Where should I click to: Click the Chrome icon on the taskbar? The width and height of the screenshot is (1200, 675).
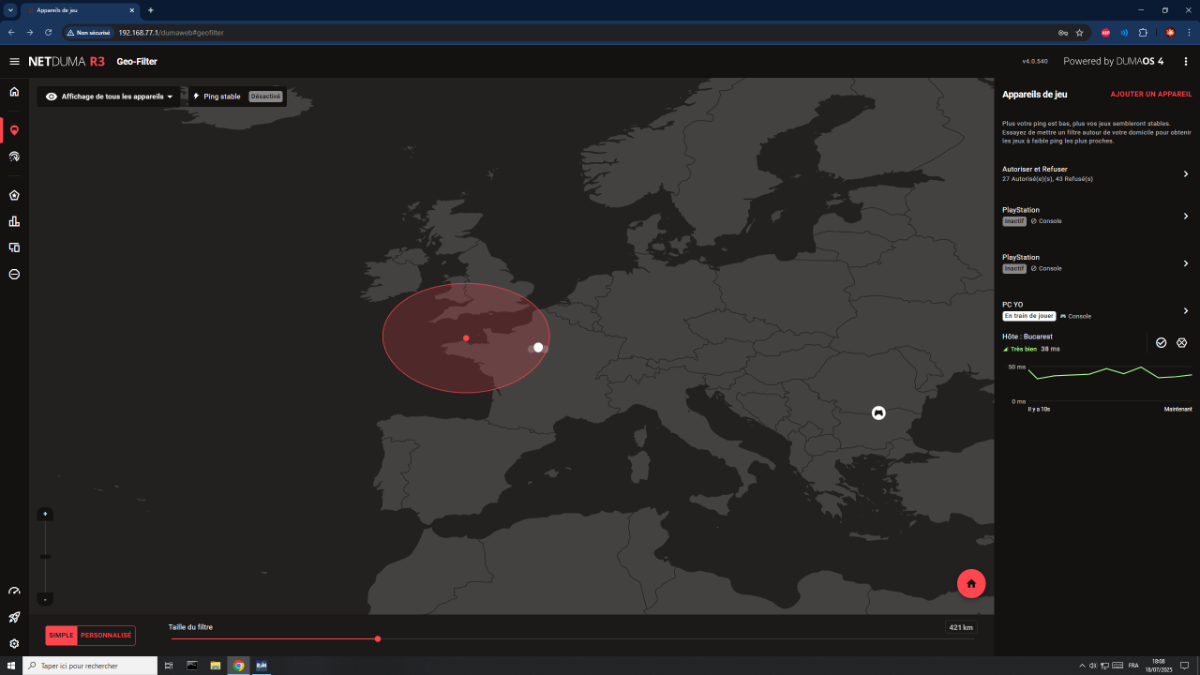pyautogui.click(x=238, y=665)
